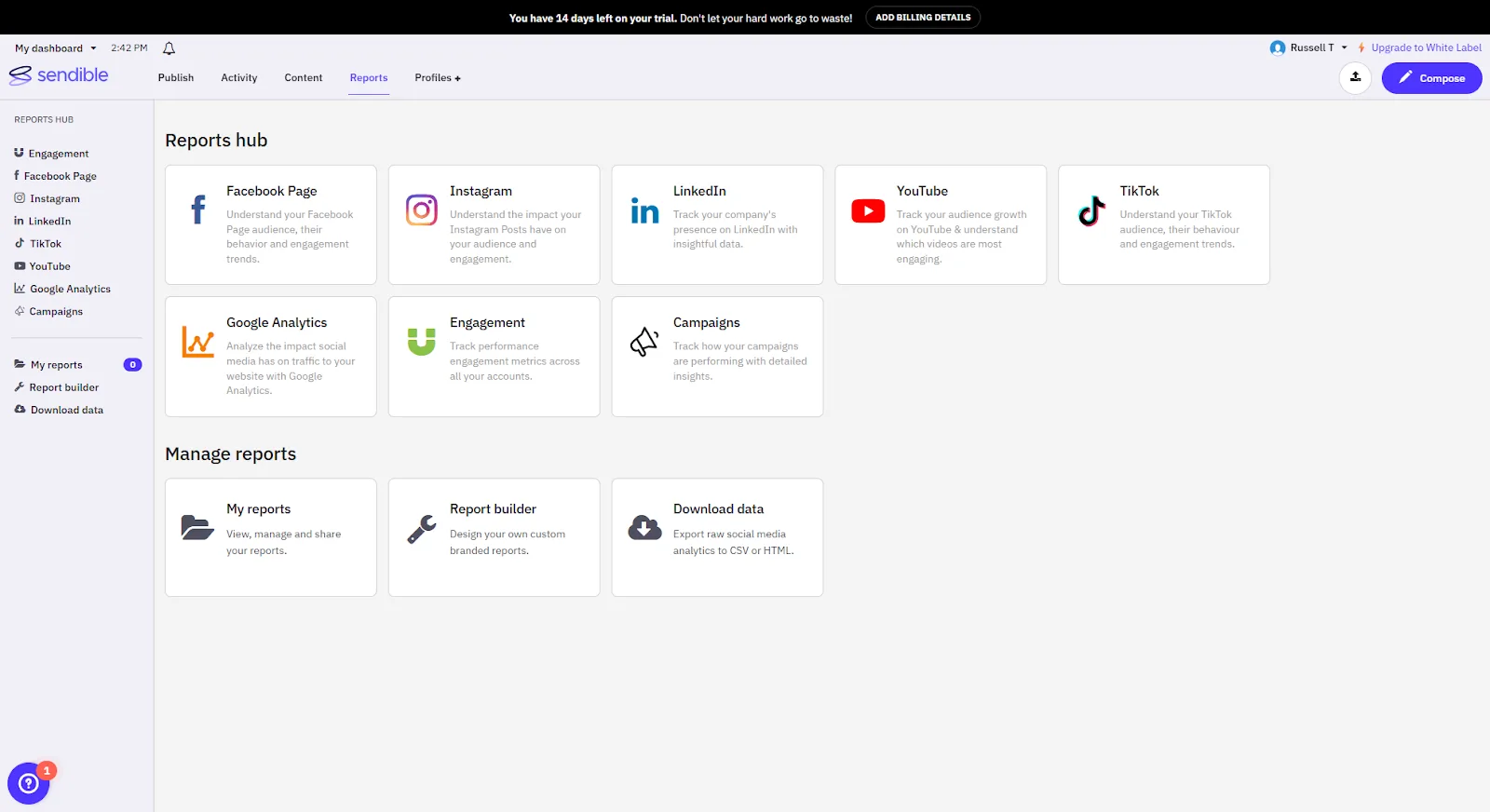This screenshot has height=812, width=1490.
Task: Go to the Content tab
Action: point(304,78)
